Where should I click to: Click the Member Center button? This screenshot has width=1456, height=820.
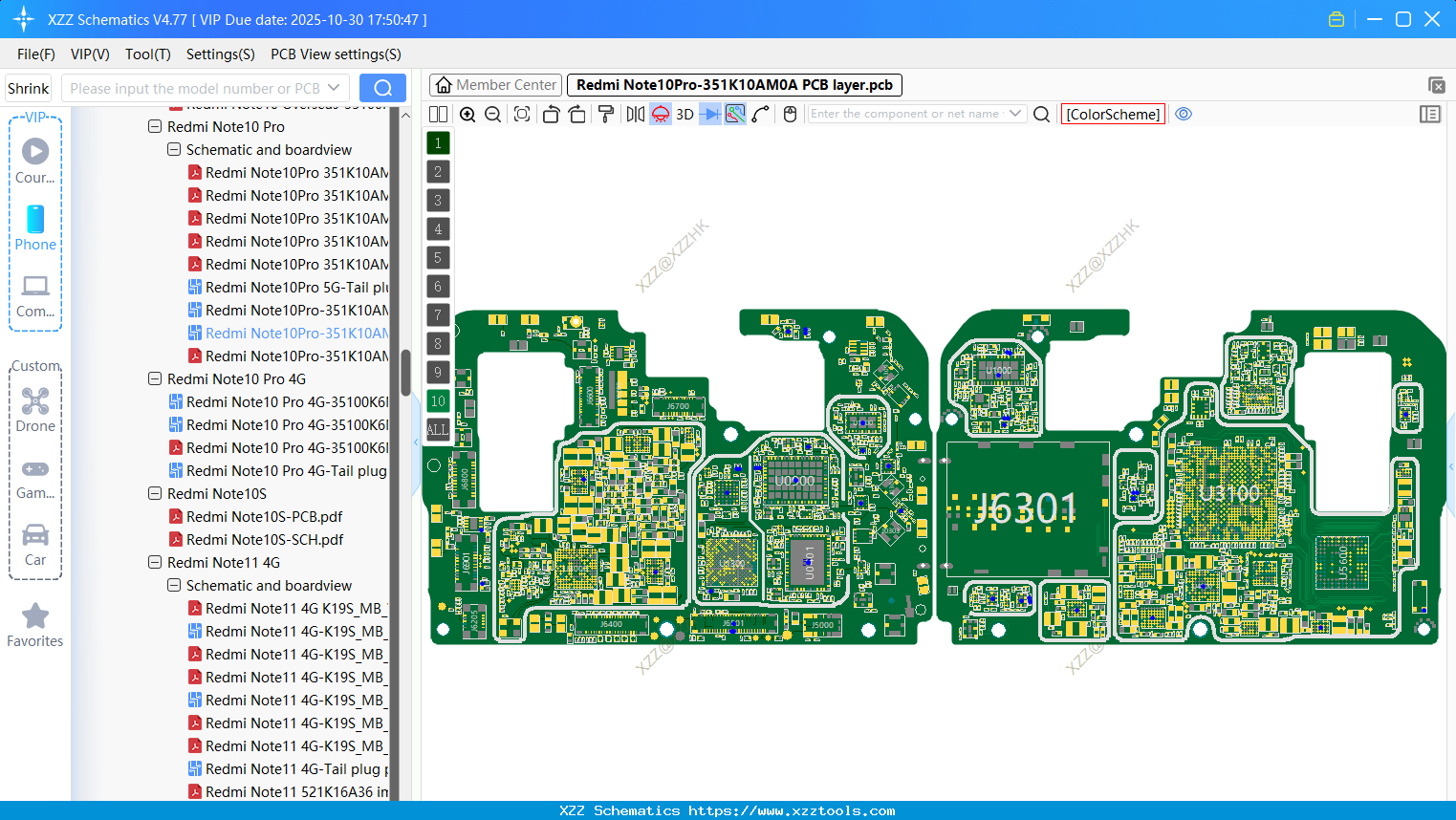[495, 84]
